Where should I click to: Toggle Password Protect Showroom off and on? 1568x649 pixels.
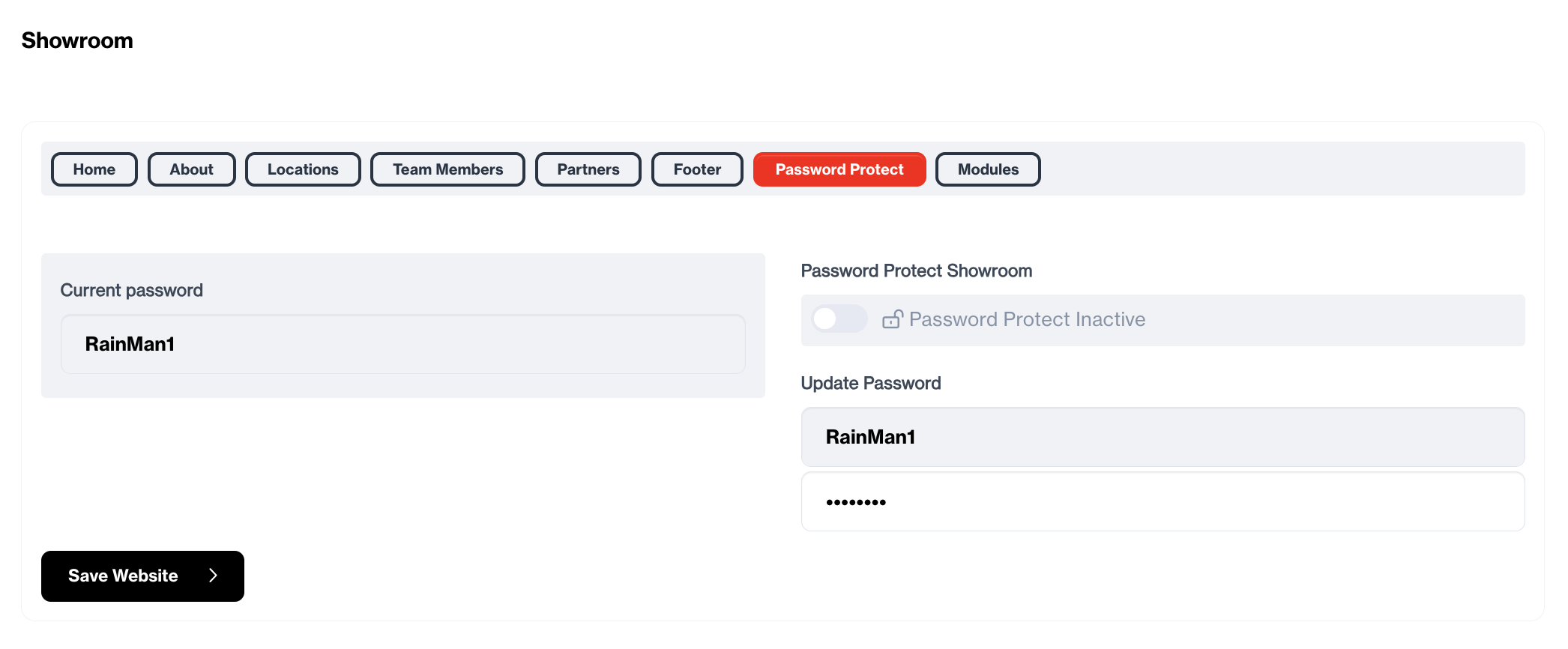(x=839, y=319)
